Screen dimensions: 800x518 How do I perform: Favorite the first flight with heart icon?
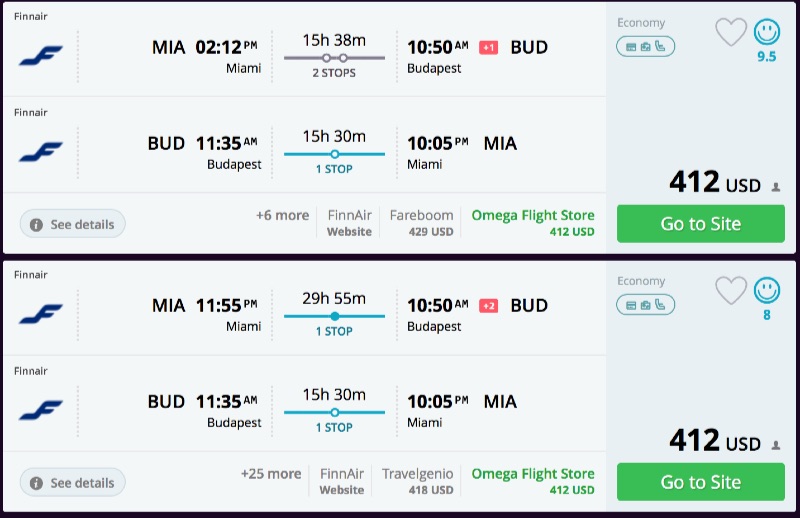coord(731,32)
